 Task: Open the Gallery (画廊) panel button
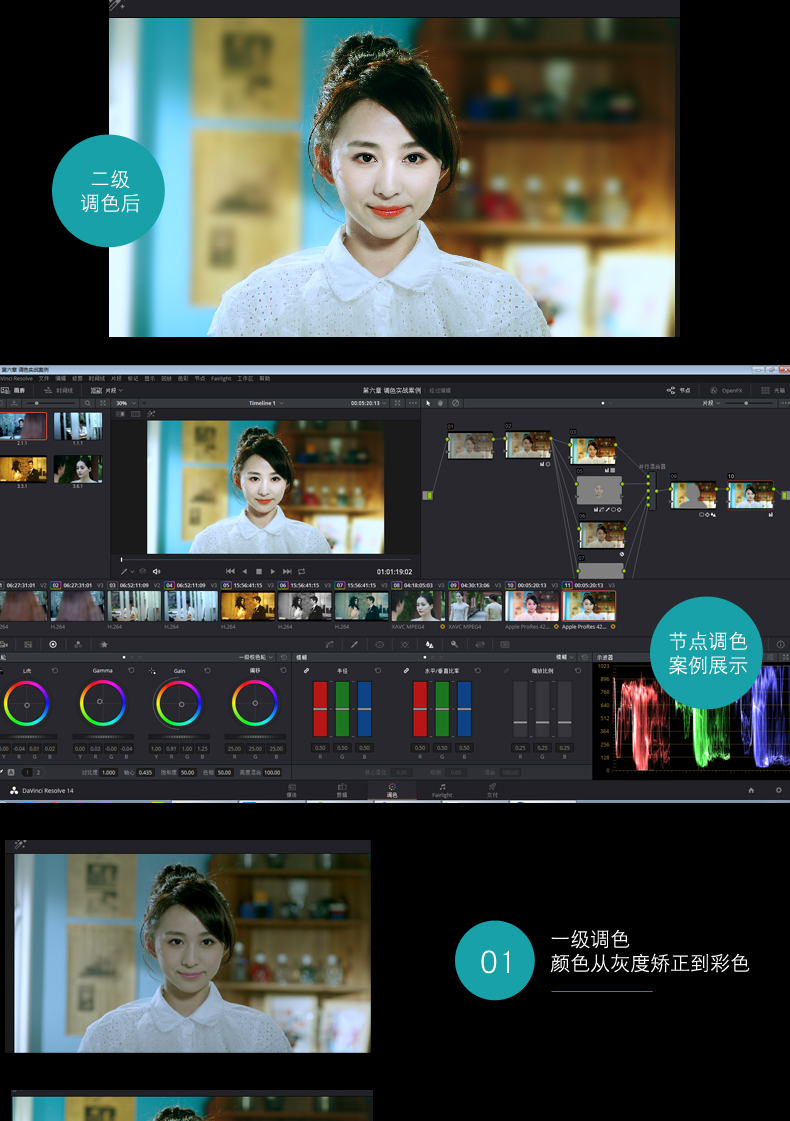tap(13, 390)
